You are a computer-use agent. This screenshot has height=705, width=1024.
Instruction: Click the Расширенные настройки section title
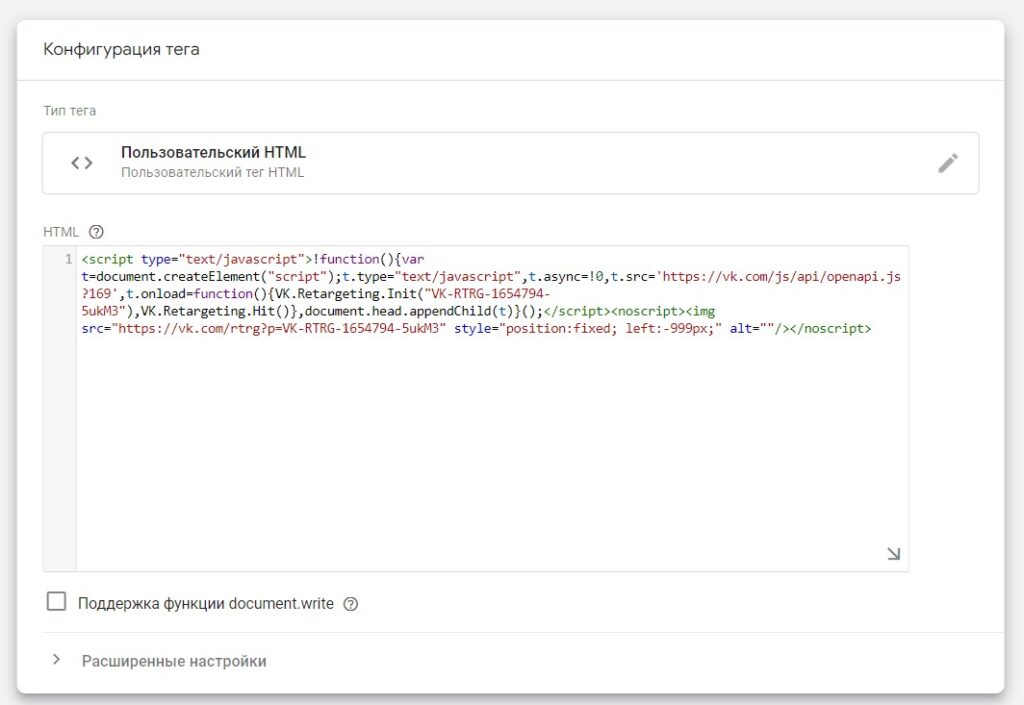point(174,661)
